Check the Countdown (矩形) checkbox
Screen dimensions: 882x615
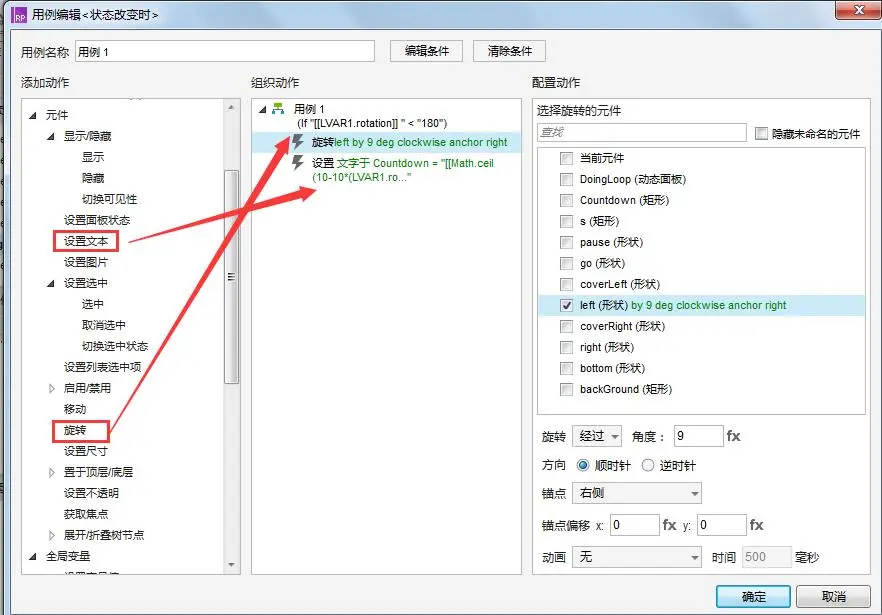(566, 200)
